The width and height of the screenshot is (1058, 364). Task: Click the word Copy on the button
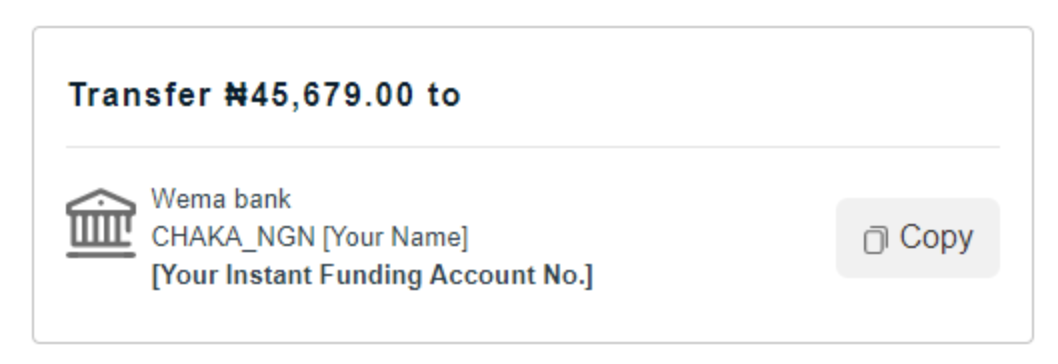click(936, 238)
